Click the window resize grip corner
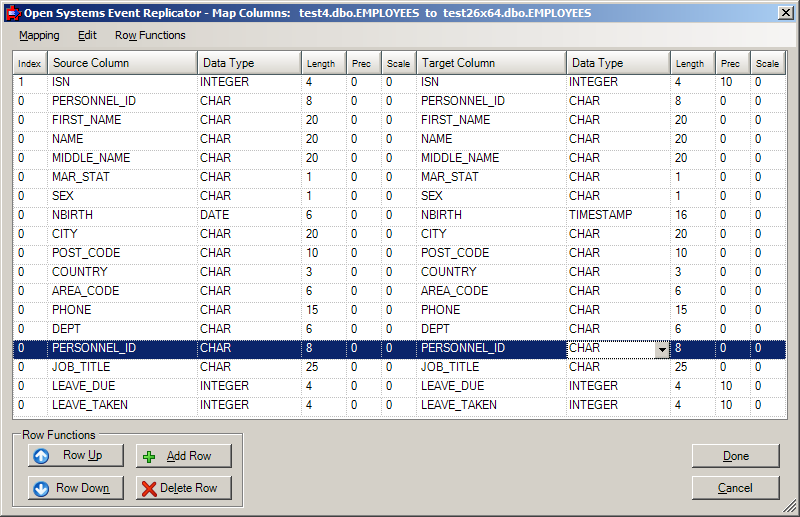 (790, 506)
